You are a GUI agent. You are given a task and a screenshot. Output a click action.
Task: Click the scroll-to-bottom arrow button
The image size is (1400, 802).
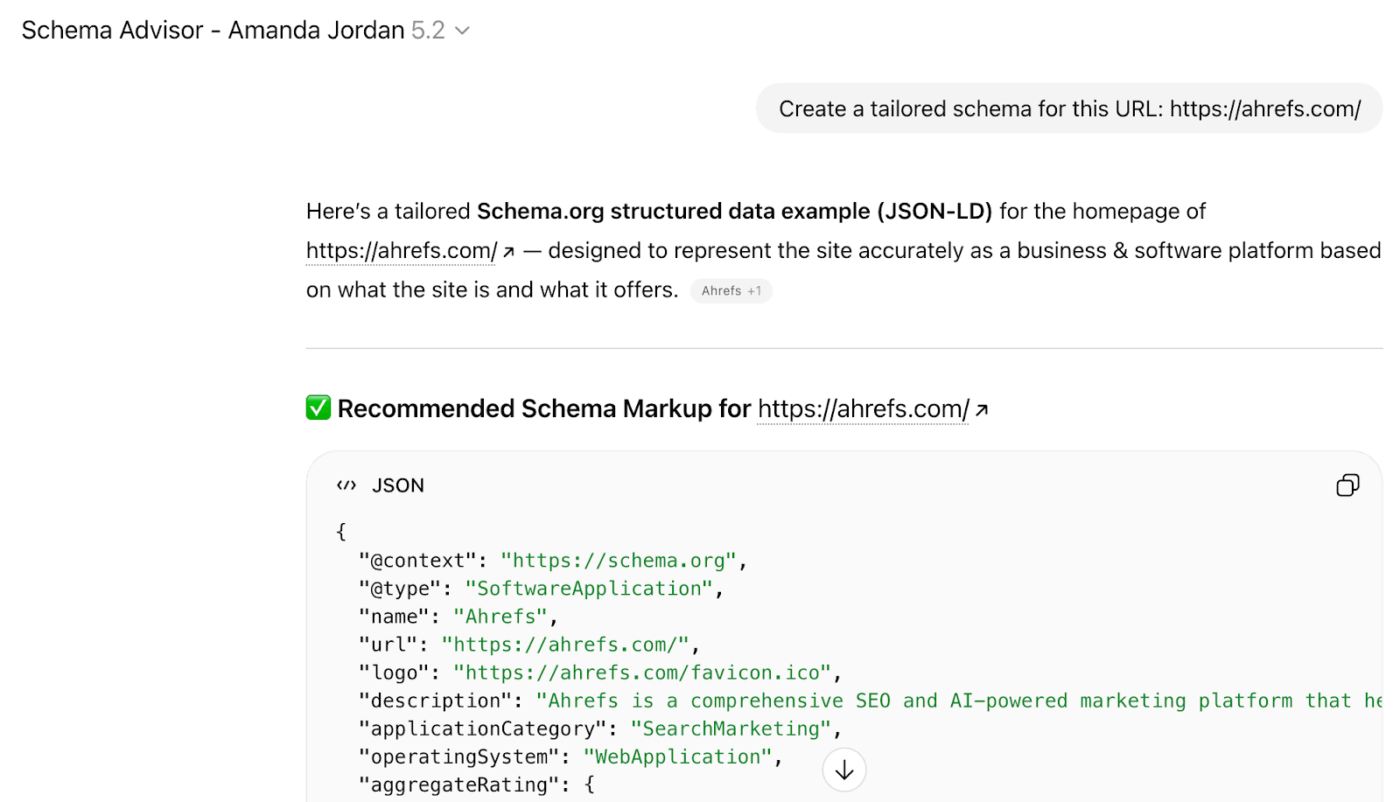[844, 769]
